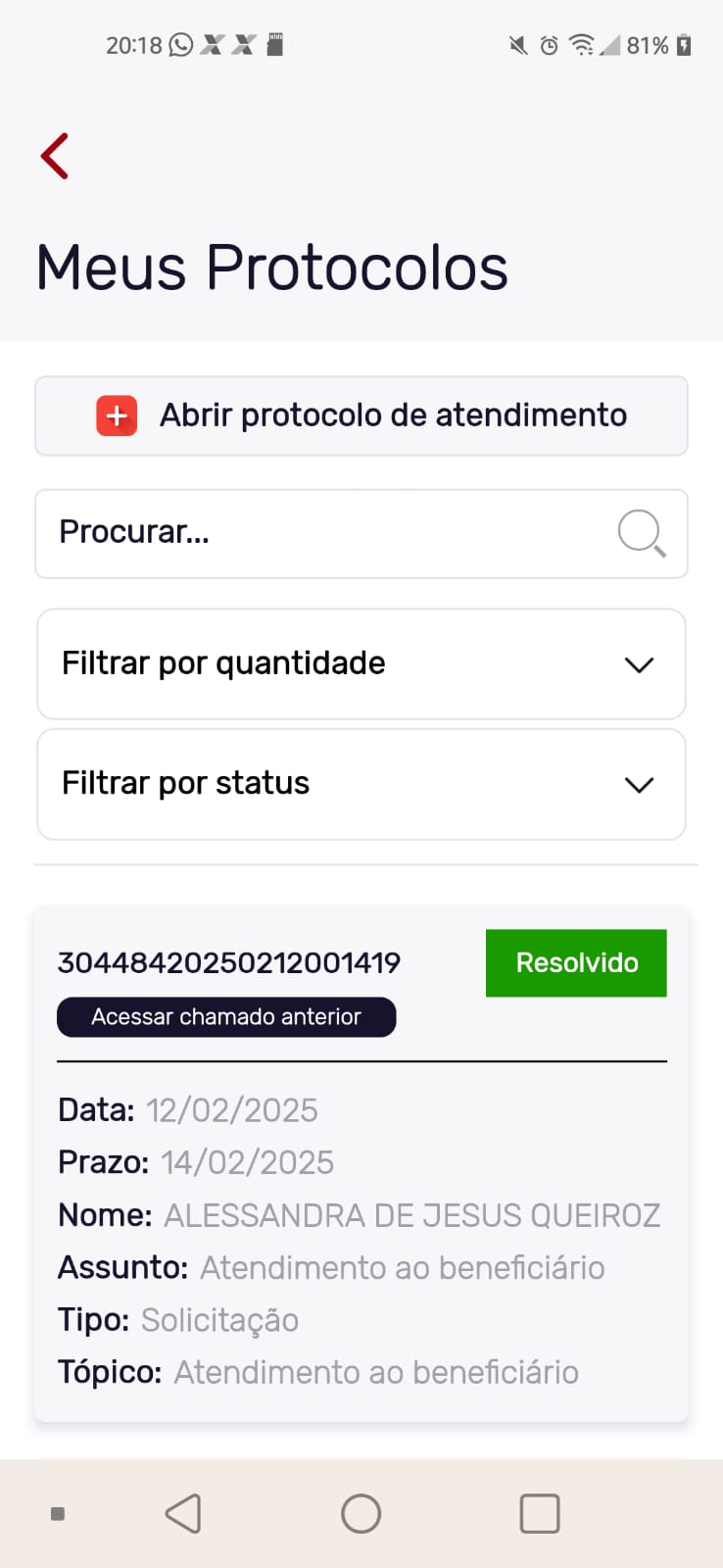Tap the Meus Protocolos page heading
723x1568 pixels.
click(272, 268)
